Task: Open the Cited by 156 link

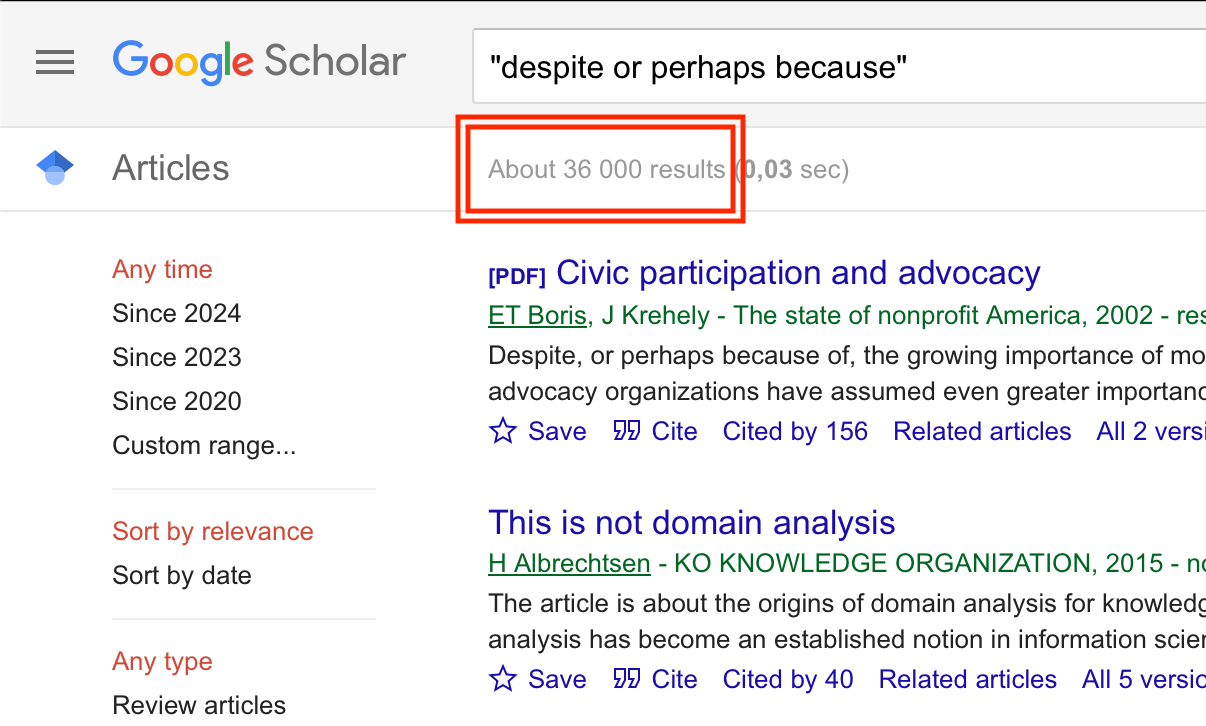Action: coord(796,431)
